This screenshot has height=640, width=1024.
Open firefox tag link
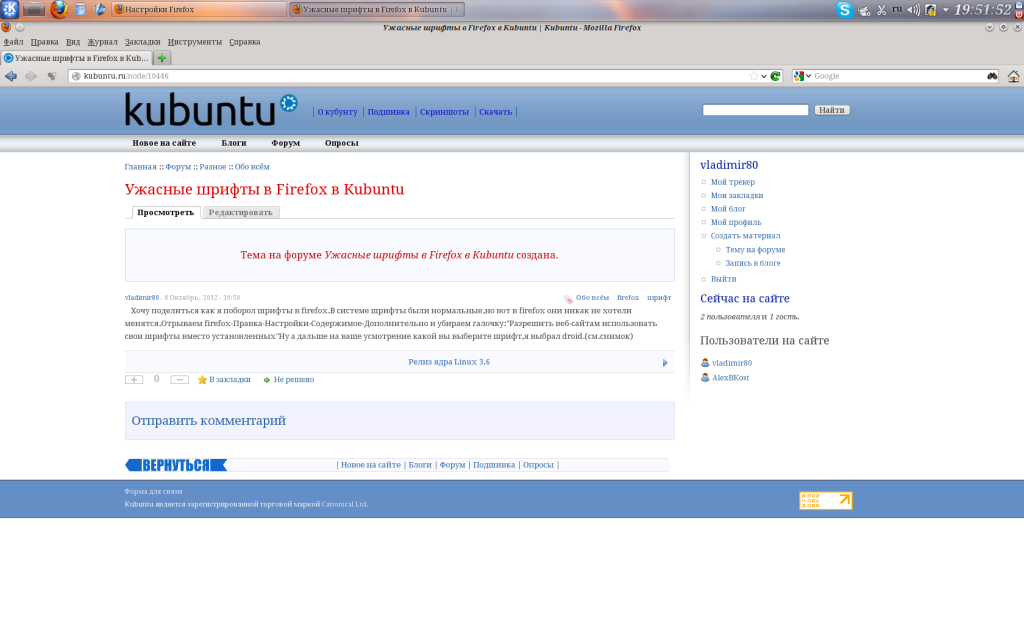(x=628, y=298)
